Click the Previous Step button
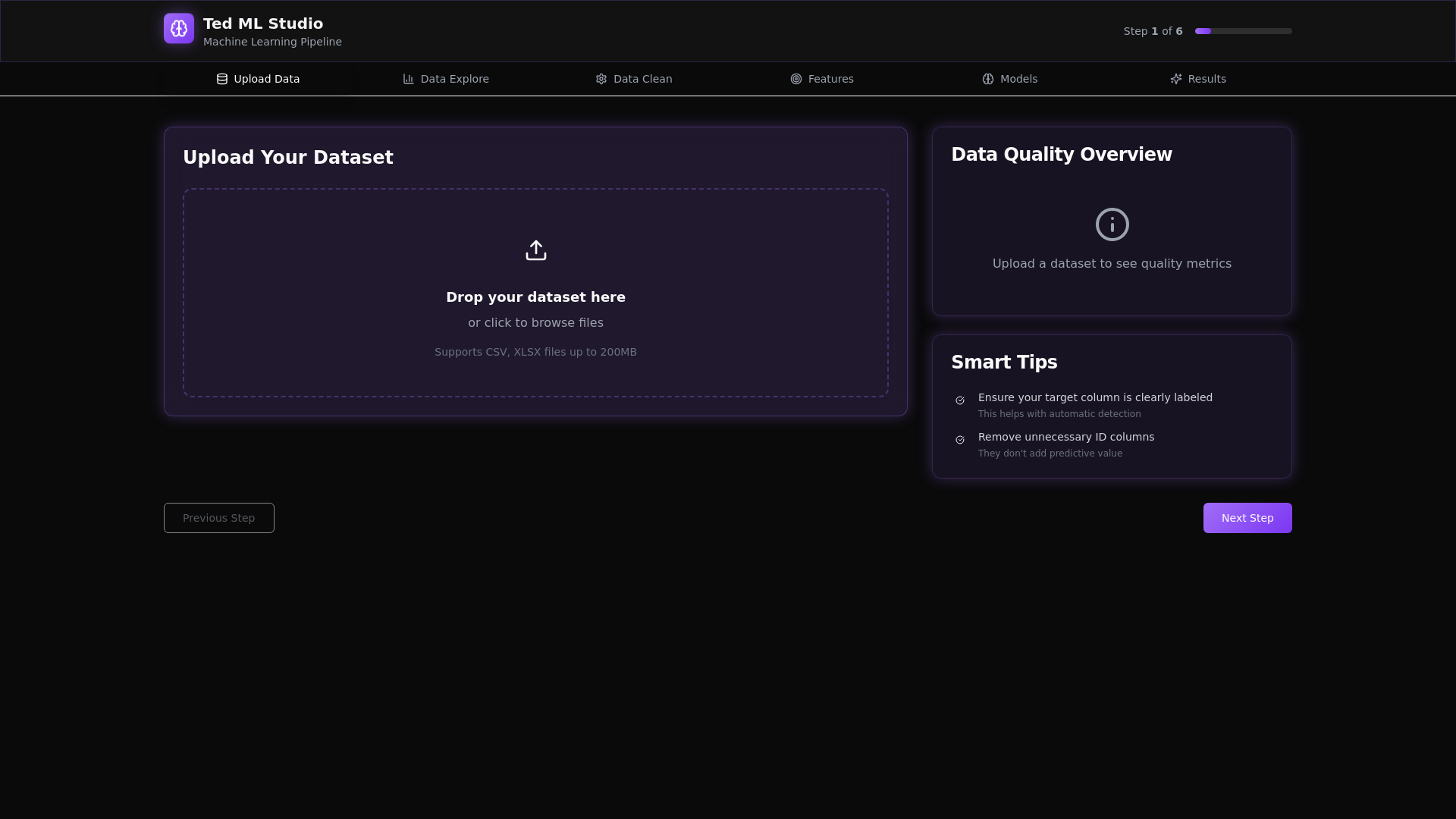1456x819 pixels. pyautogui.click(x=219, y=518)
